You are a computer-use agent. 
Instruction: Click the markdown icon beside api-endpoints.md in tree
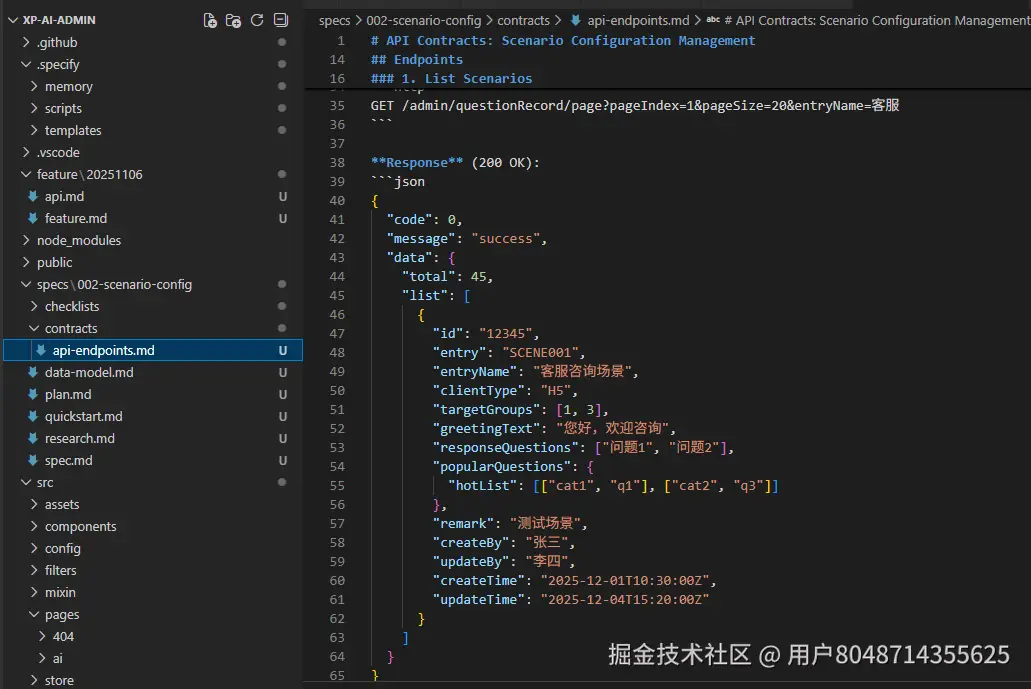tap(41, 350)
